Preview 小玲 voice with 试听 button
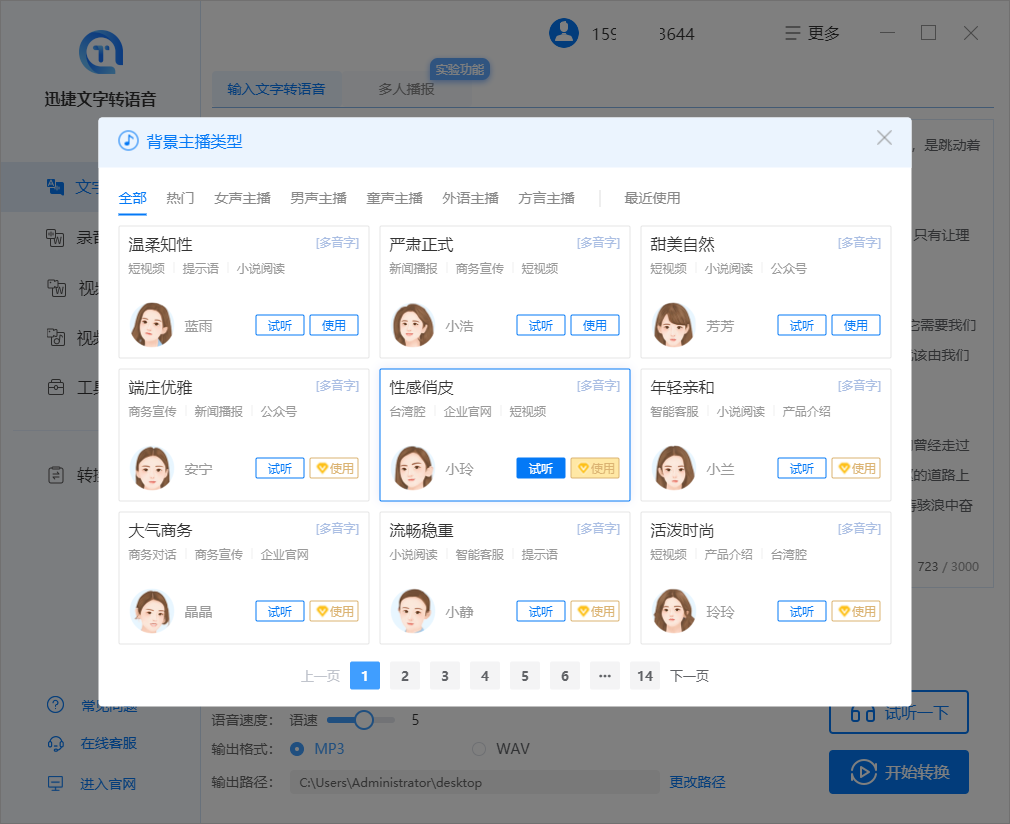Viewport: 1010px width, 824px height. [x=540, y=468]
